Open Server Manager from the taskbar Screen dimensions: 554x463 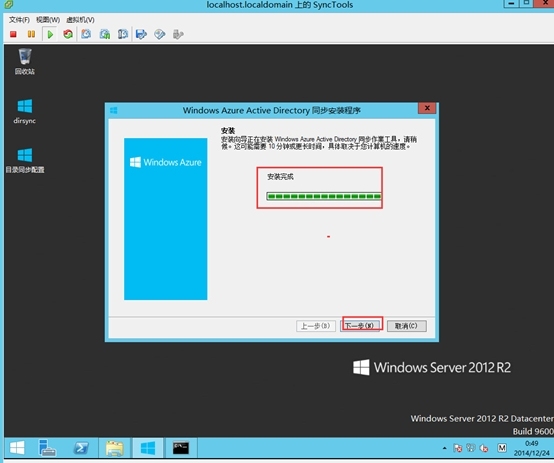47,448
